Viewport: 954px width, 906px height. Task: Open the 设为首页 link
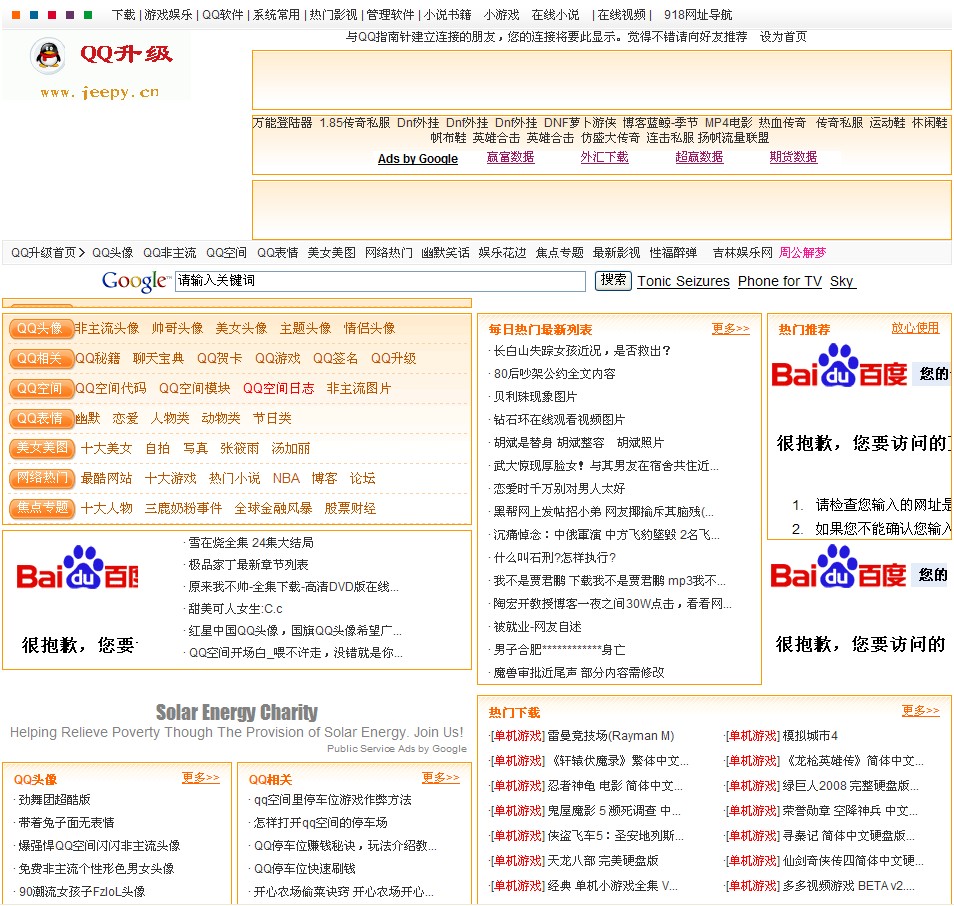pyautogui.click(x=783, y=37)
